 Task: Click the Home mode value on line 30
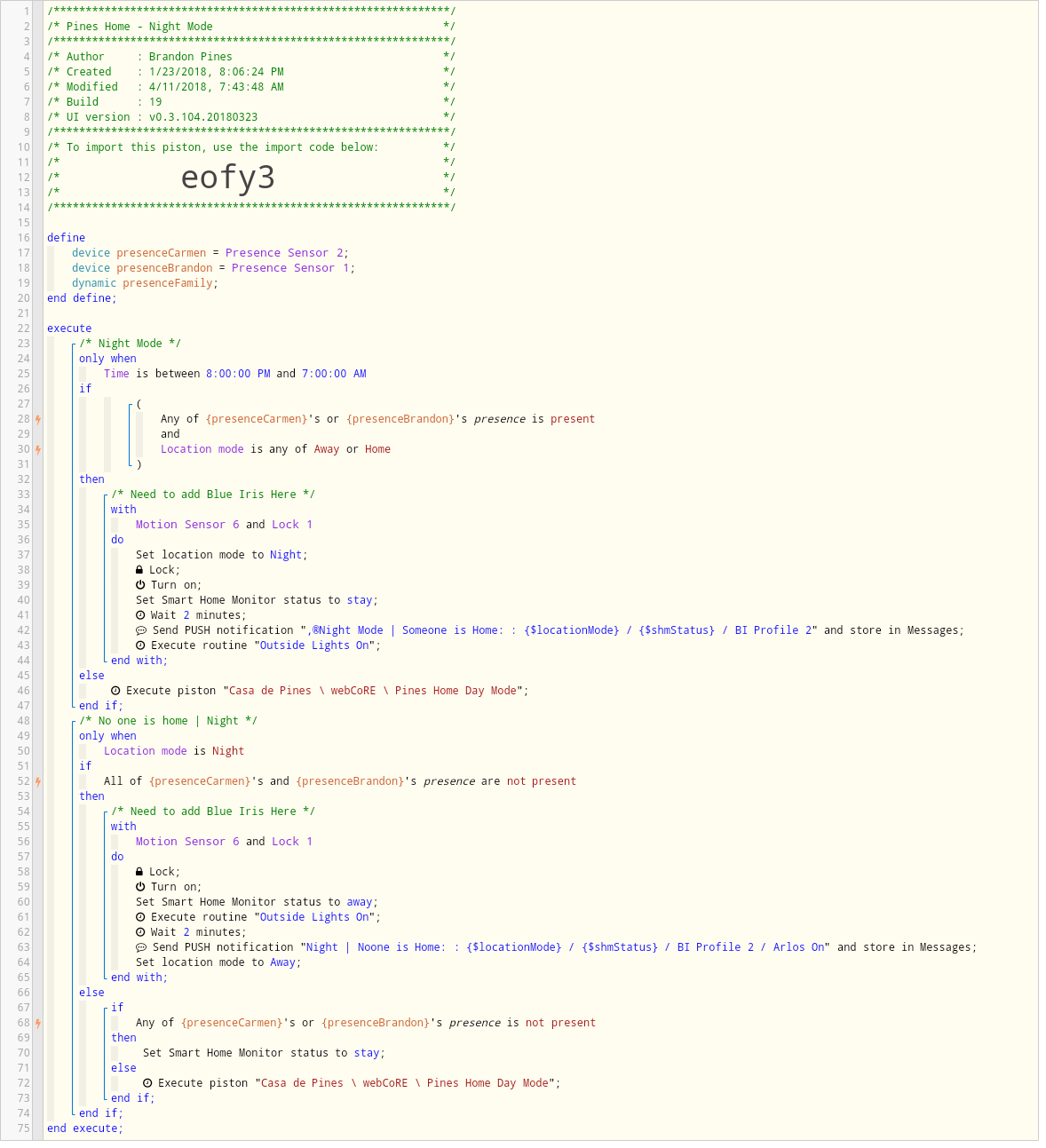coord(377,449)
